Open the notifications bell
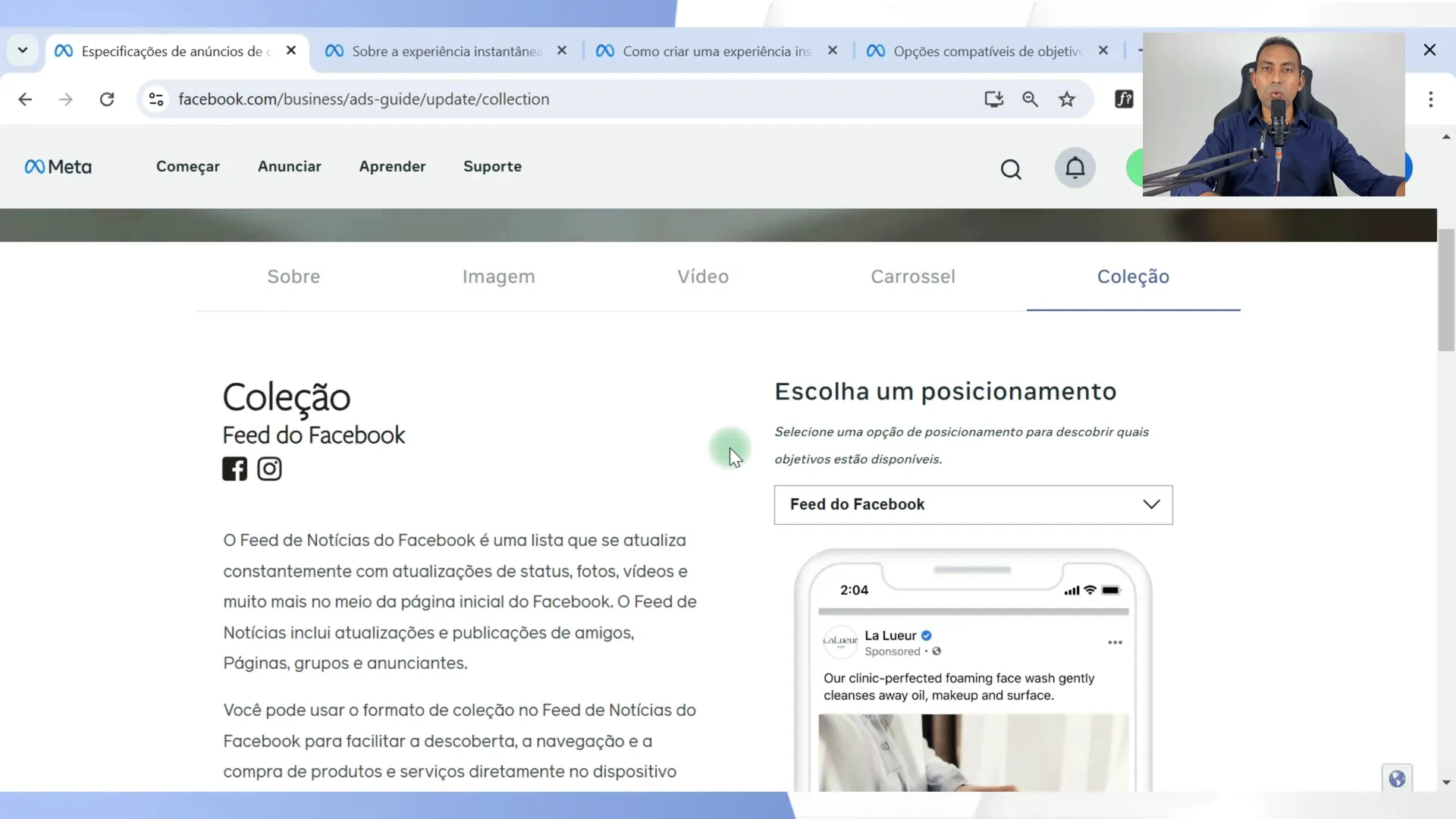 tap(1075, 168)
